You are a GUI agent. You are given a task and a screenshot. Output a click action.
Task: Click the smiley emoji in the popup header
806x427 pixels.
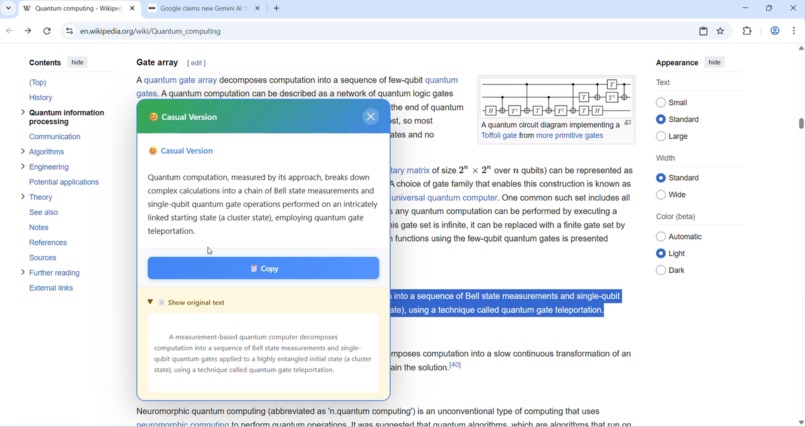[153, 117]
